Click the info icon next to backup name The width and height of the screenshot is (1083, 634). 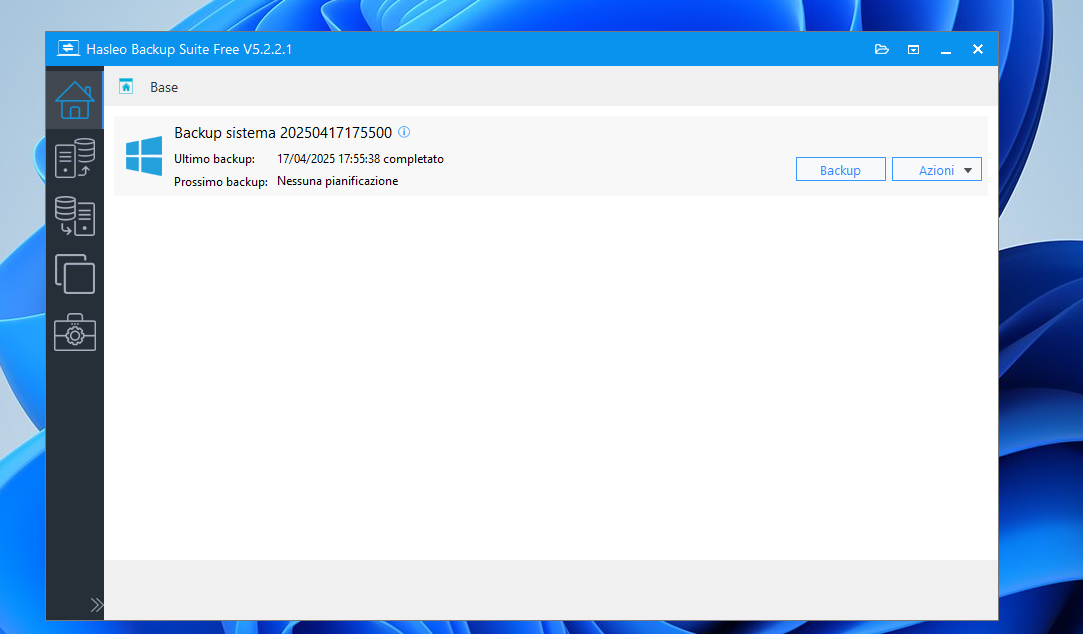tap(404, 132)
